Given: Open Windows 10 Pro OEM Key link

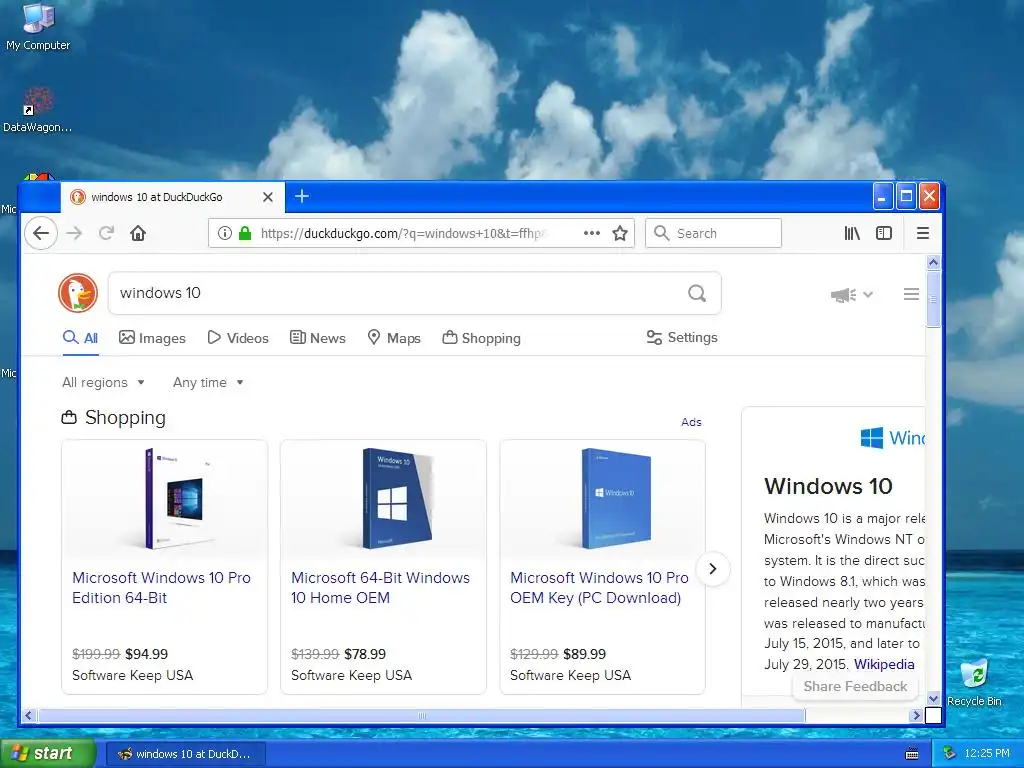Looking at the screenshot, I should point(599,588).
